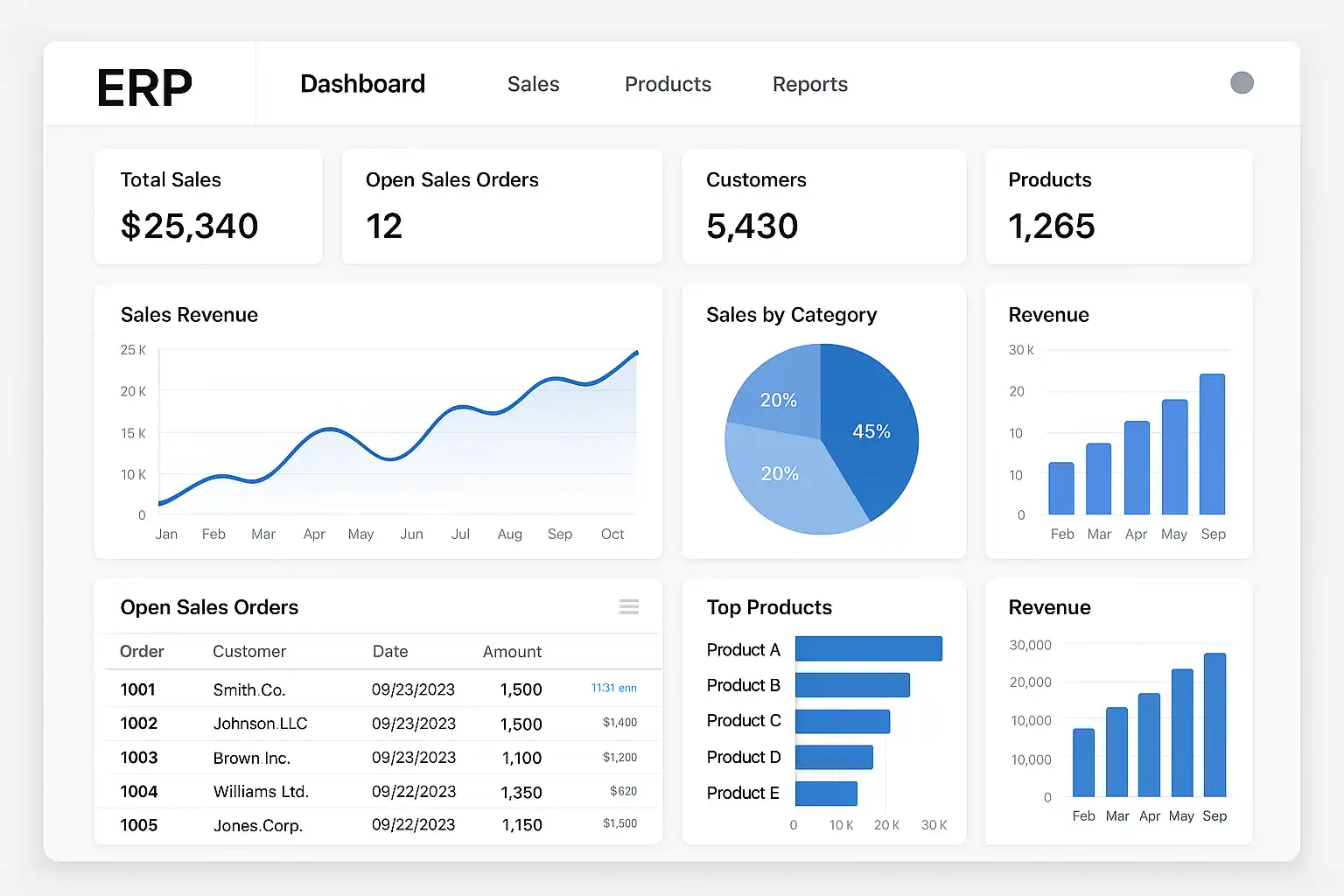1344x896 pixels.
Task: Click the blue 11:31 link in the first order row
Action: 613,689
